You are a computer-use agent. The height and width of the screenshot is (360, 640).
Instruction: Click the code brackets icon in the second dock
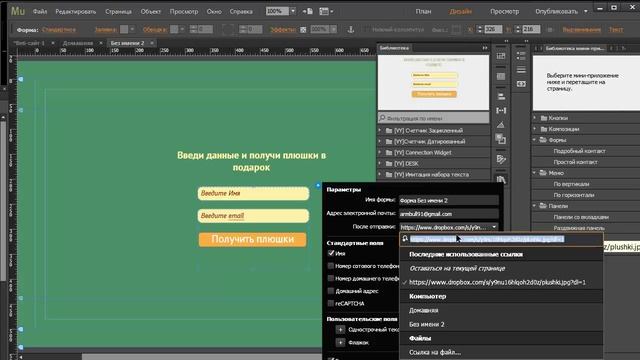tap(521, 84)
